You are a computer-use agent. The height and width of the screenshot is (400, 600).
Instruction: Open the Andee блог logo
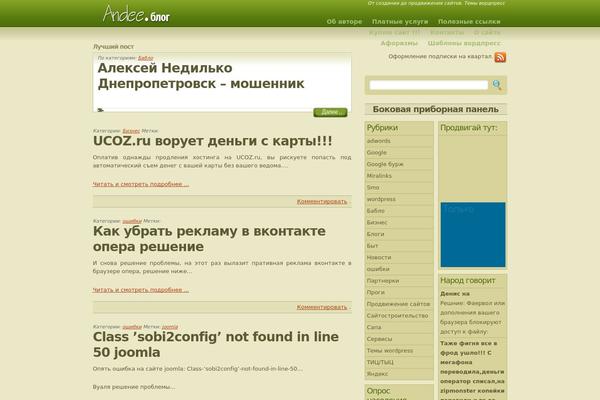[136, 14]
